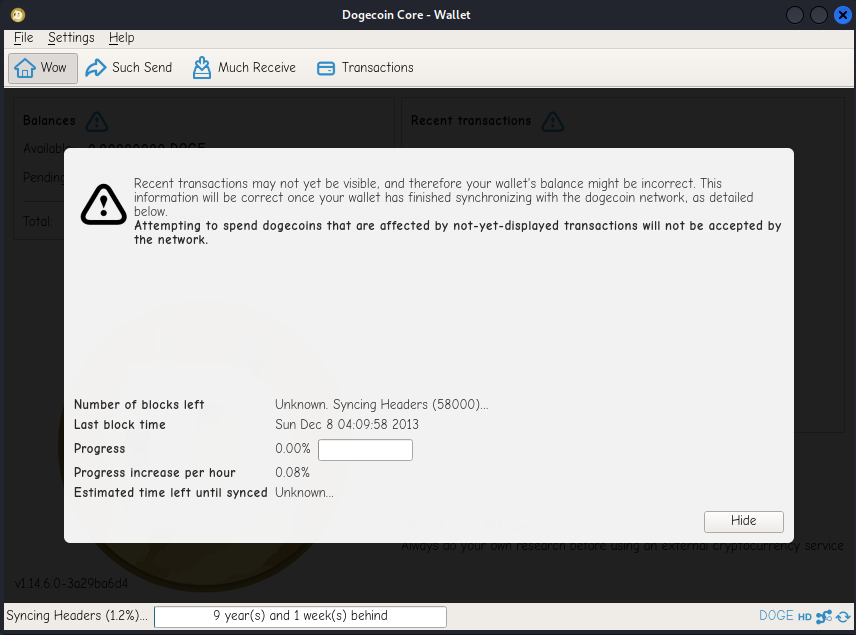Click the Recent transactions warning icon
856x635 pixels.
(552, 121)
